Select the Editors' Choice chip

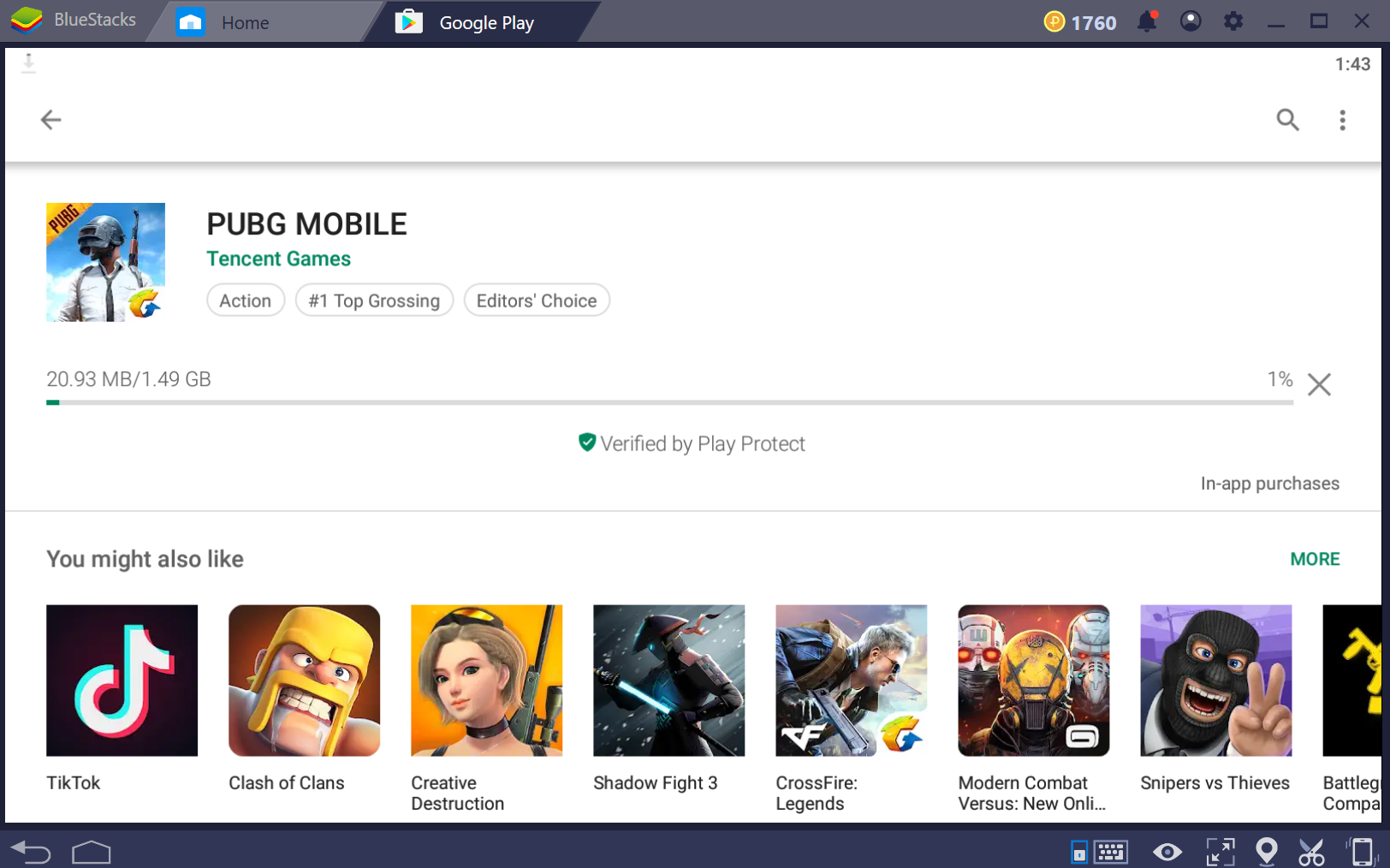537,300
